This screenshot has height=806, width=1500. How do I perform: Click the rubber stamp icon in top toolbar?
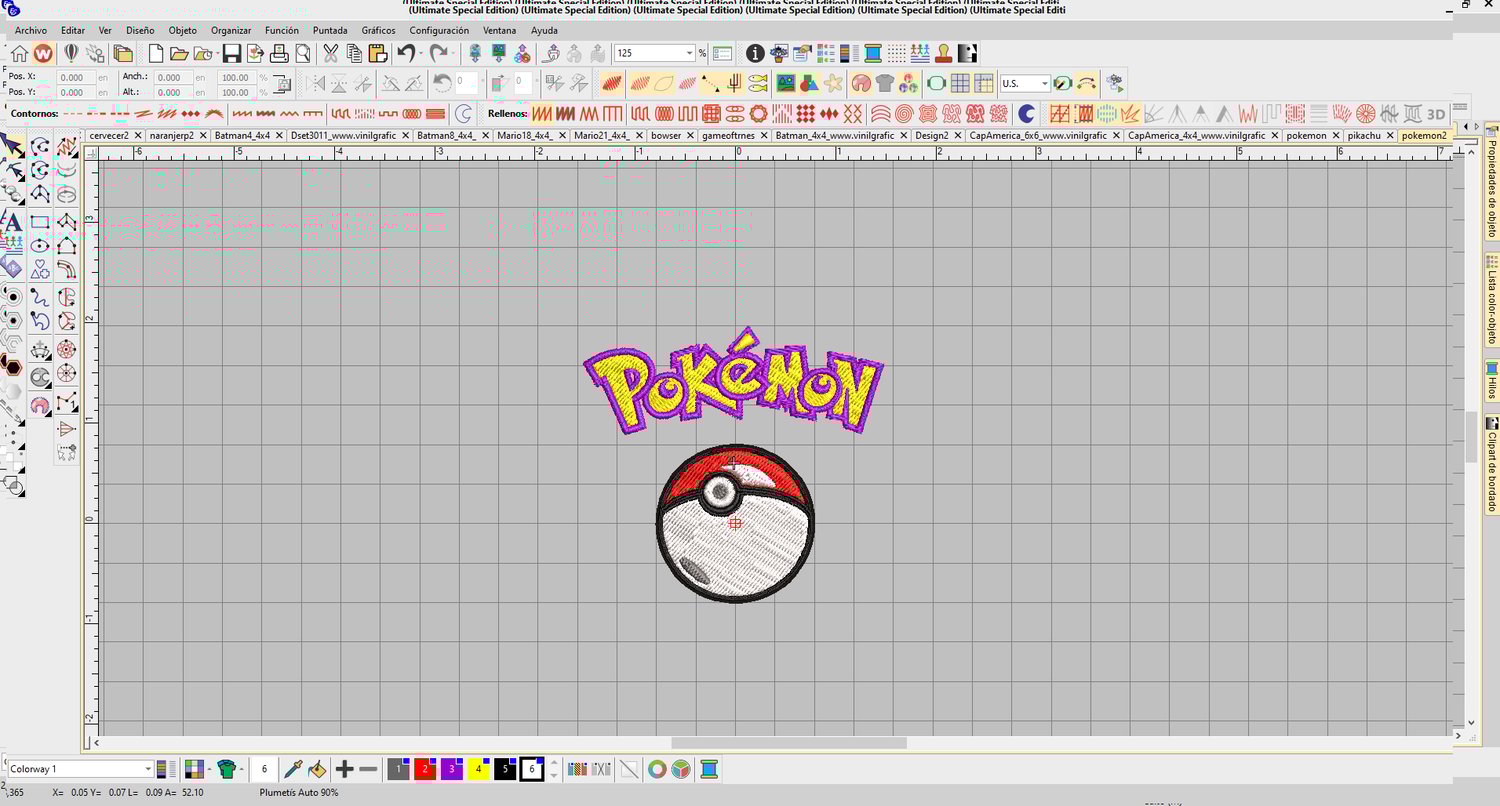coord(944,53)
